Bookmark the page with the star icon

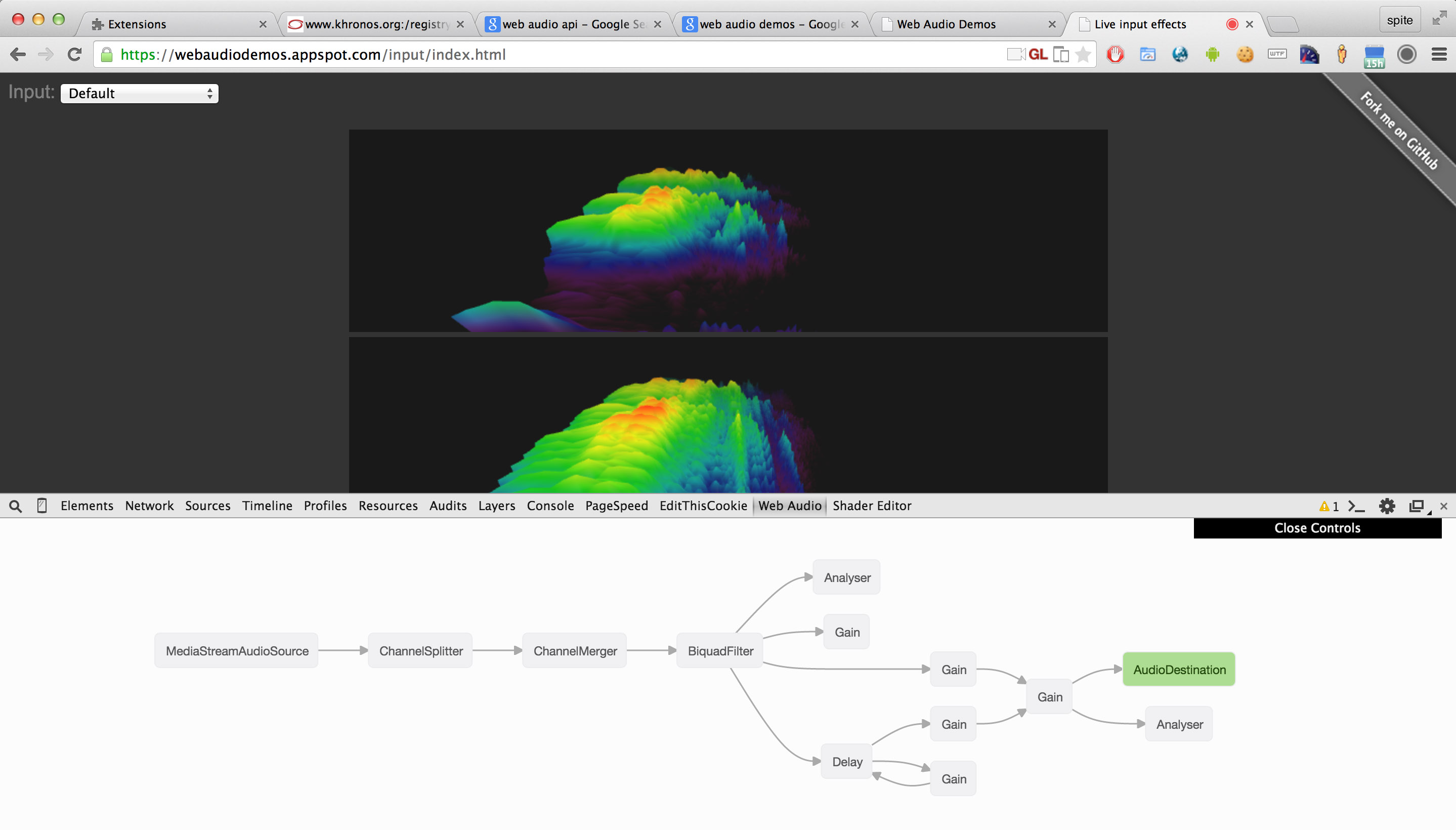1083,54
